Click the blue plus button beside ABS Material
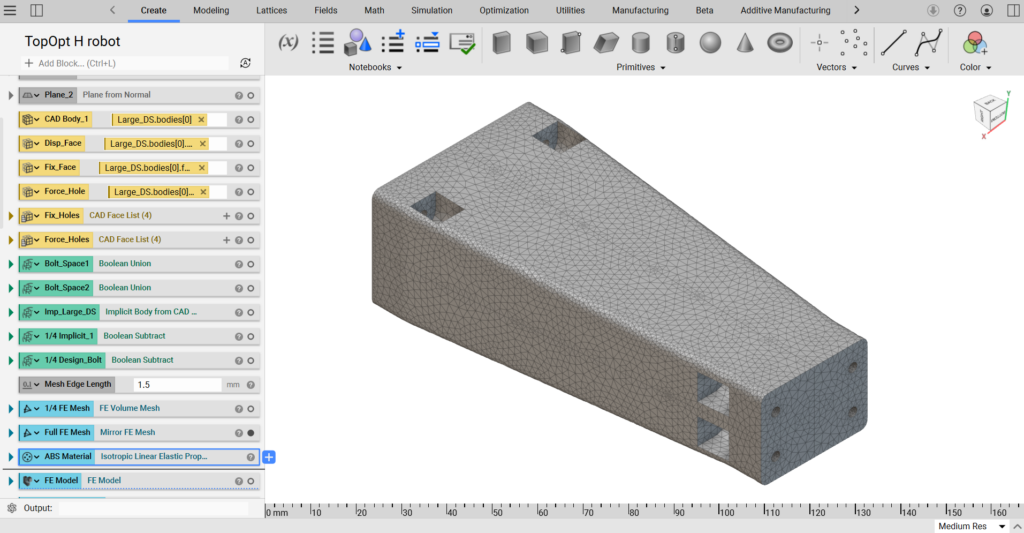Image resolution: width=1024 pixels, height=533 pixels. tap(269, 457)
